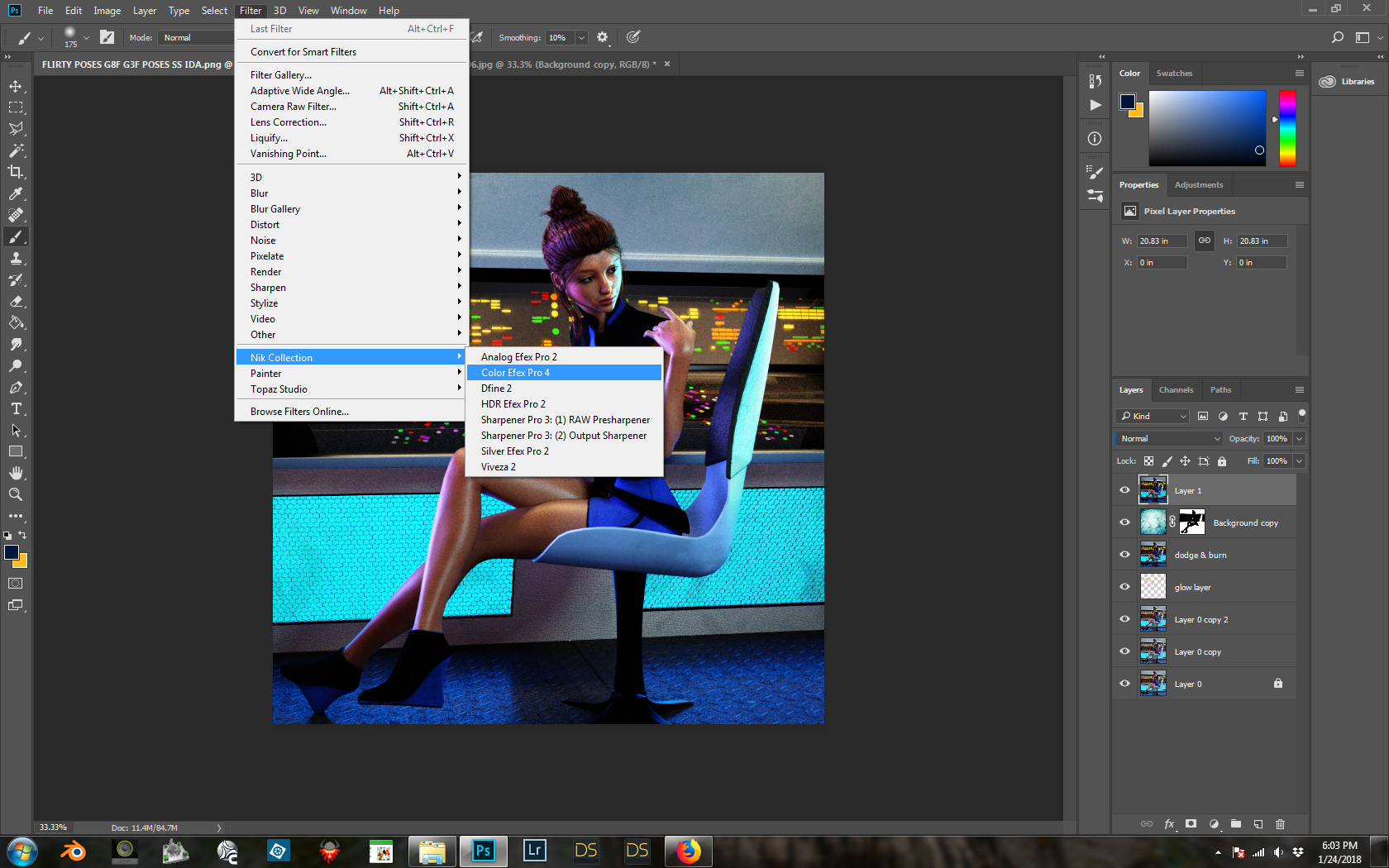
Task: Delete layer using the trash icon
Action: (1280, 824)
